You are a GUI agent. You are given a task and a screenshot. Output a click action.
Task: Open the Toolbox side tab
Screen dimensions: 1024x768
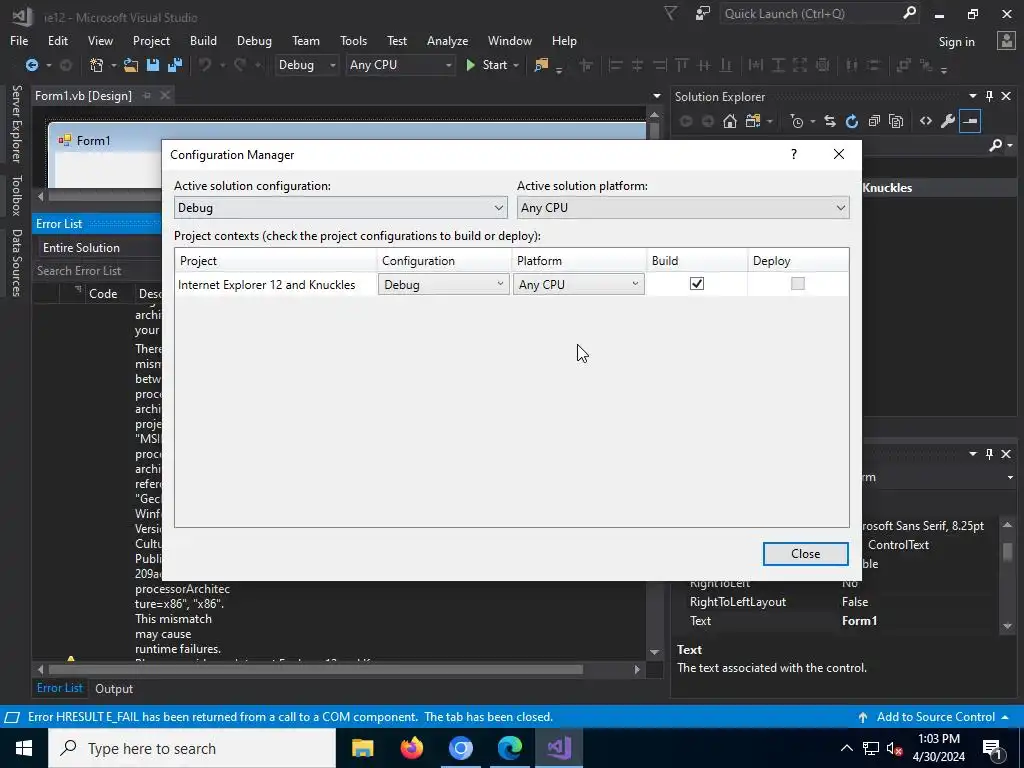16,195
